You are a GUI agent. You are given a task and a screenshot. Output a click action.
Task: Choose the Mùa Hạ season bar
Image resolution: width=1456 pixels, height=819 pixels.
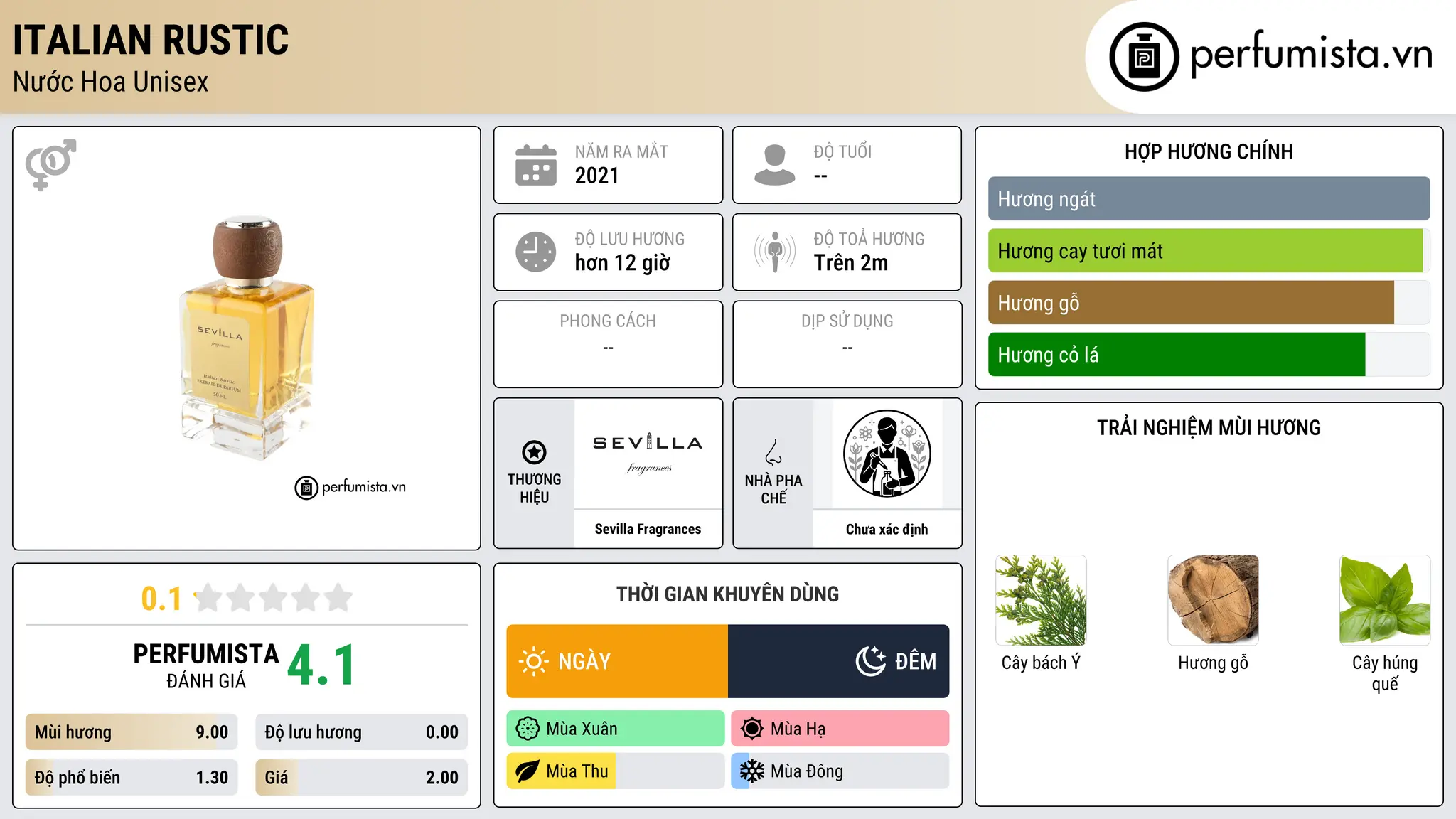[x=840, y=729]
